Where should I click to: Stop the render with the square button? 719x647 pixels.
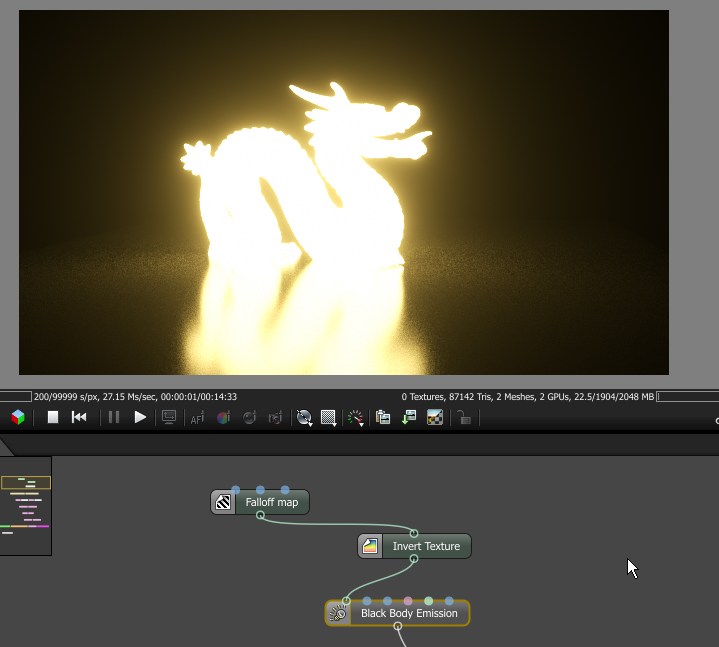tap(53, 417)
